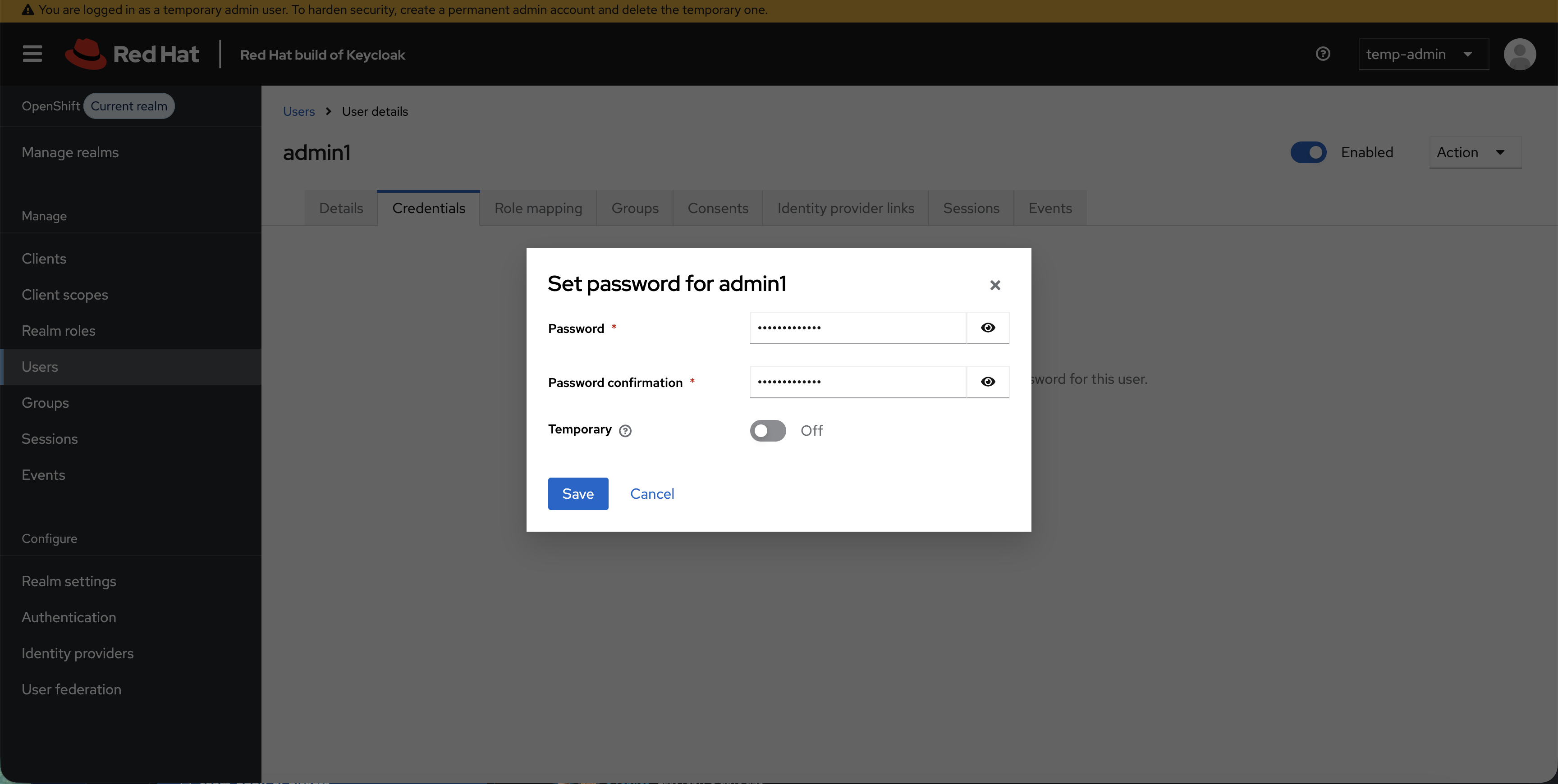Open the temp-admin account dropdown

coord(1424,54)
